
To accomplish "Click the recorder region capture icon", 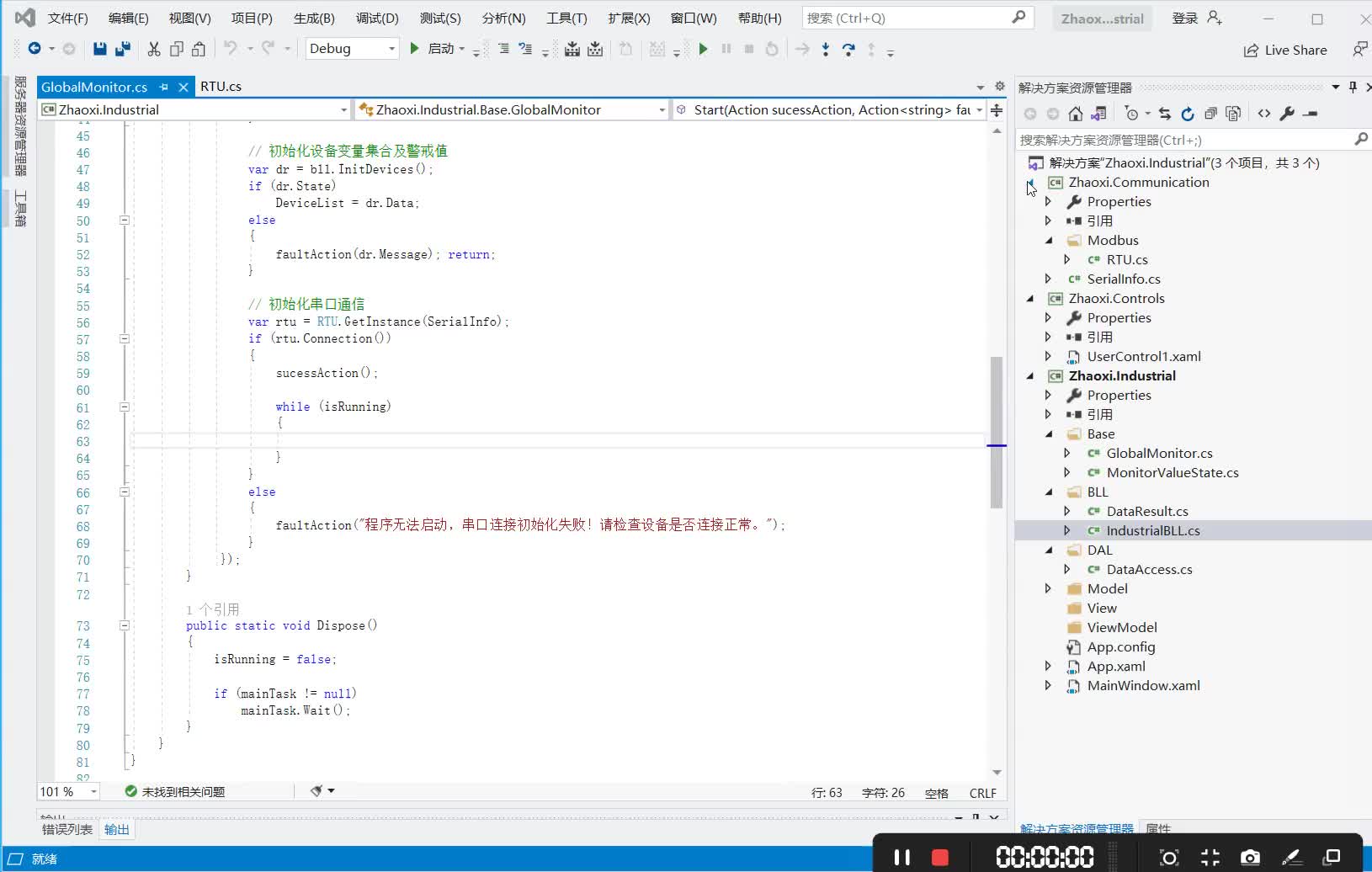I will (1169, 857).
